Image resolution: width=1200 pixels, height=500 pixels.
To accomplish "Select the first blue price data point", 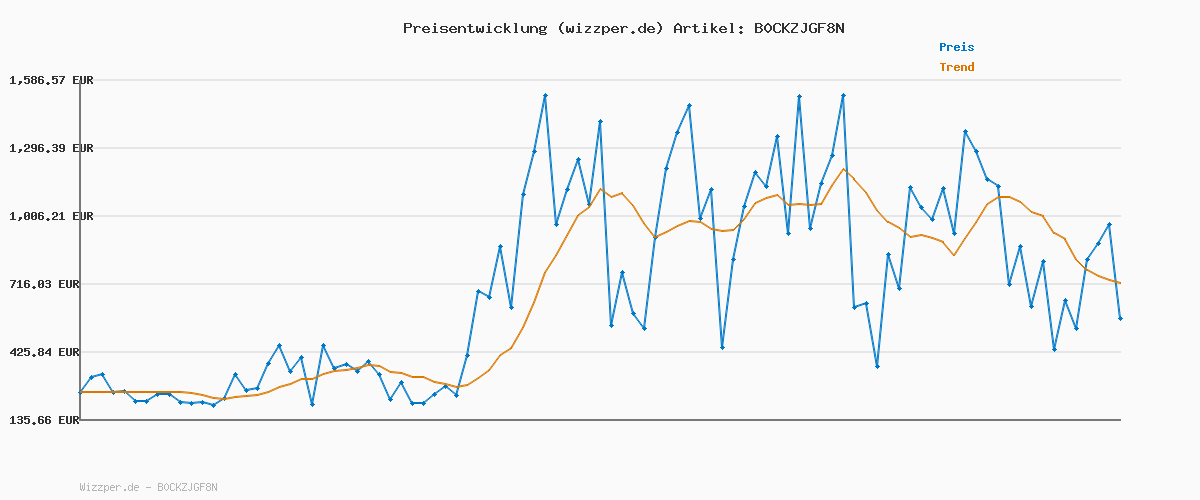I will [81, 392].
